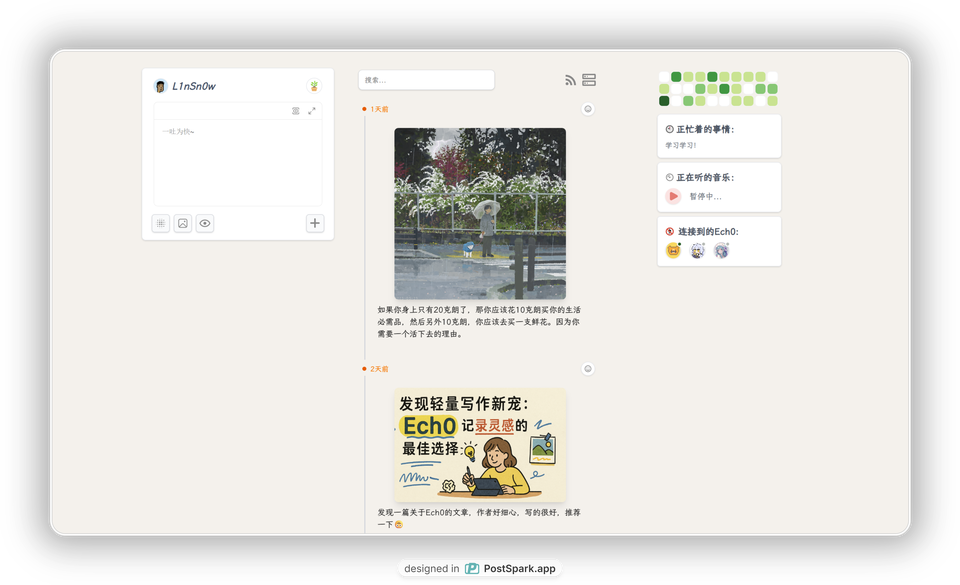Image resolution: width=960 pixels, height=585 pixels.
Task: Focus the 搜索... search field
Action: click(x=426, y=80)
